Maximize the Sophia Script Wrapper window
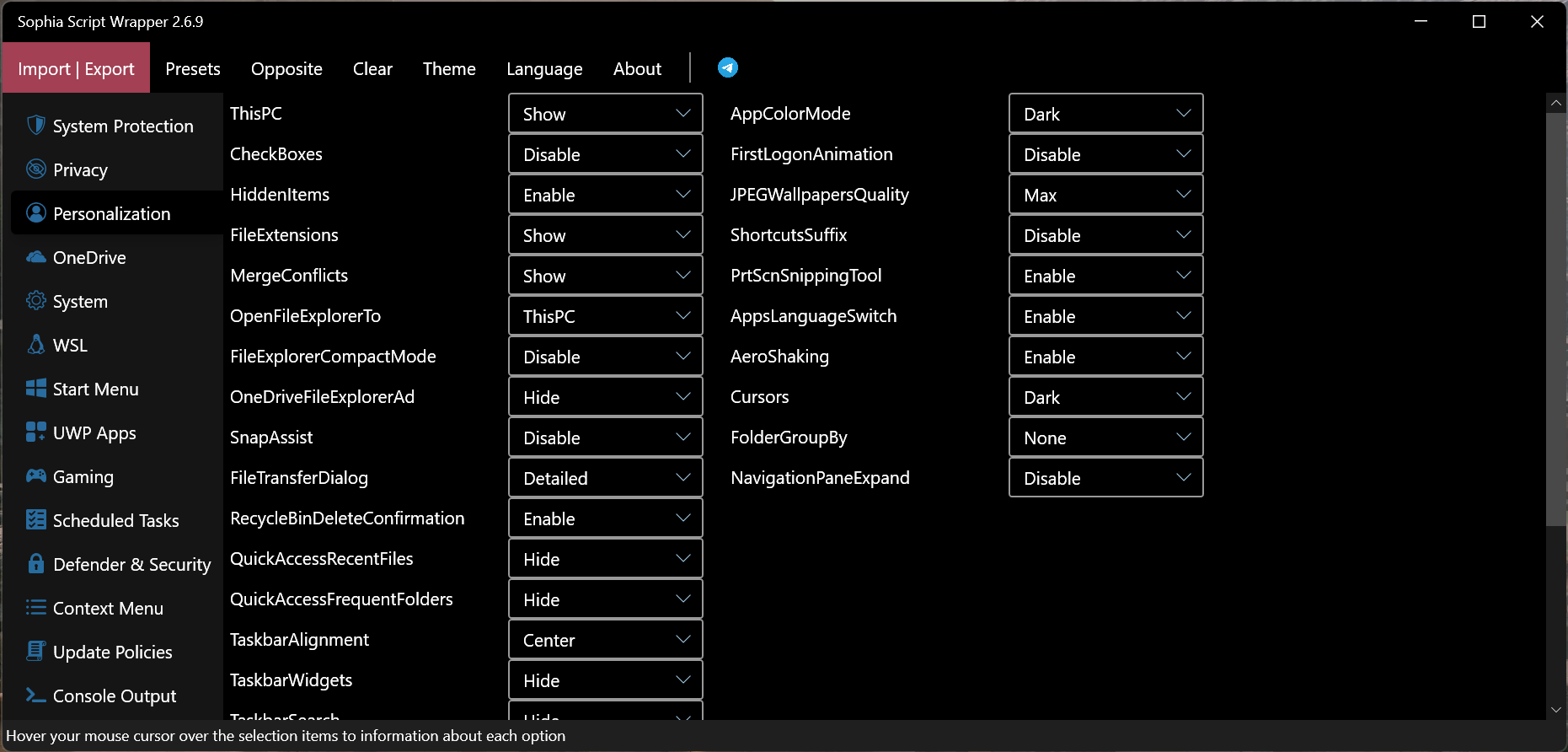The width and height of the screenshot is (1568, 752). 1479,22
